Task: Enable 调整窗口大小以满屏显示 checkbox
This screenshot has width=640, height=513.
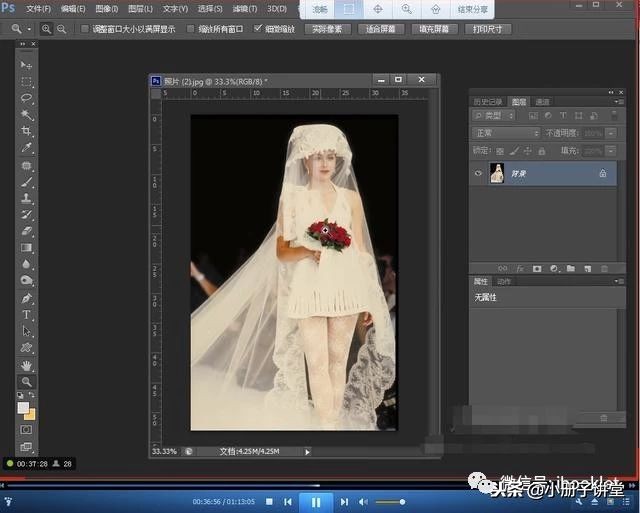Action: pyautogui.click(x=84, y=29)
